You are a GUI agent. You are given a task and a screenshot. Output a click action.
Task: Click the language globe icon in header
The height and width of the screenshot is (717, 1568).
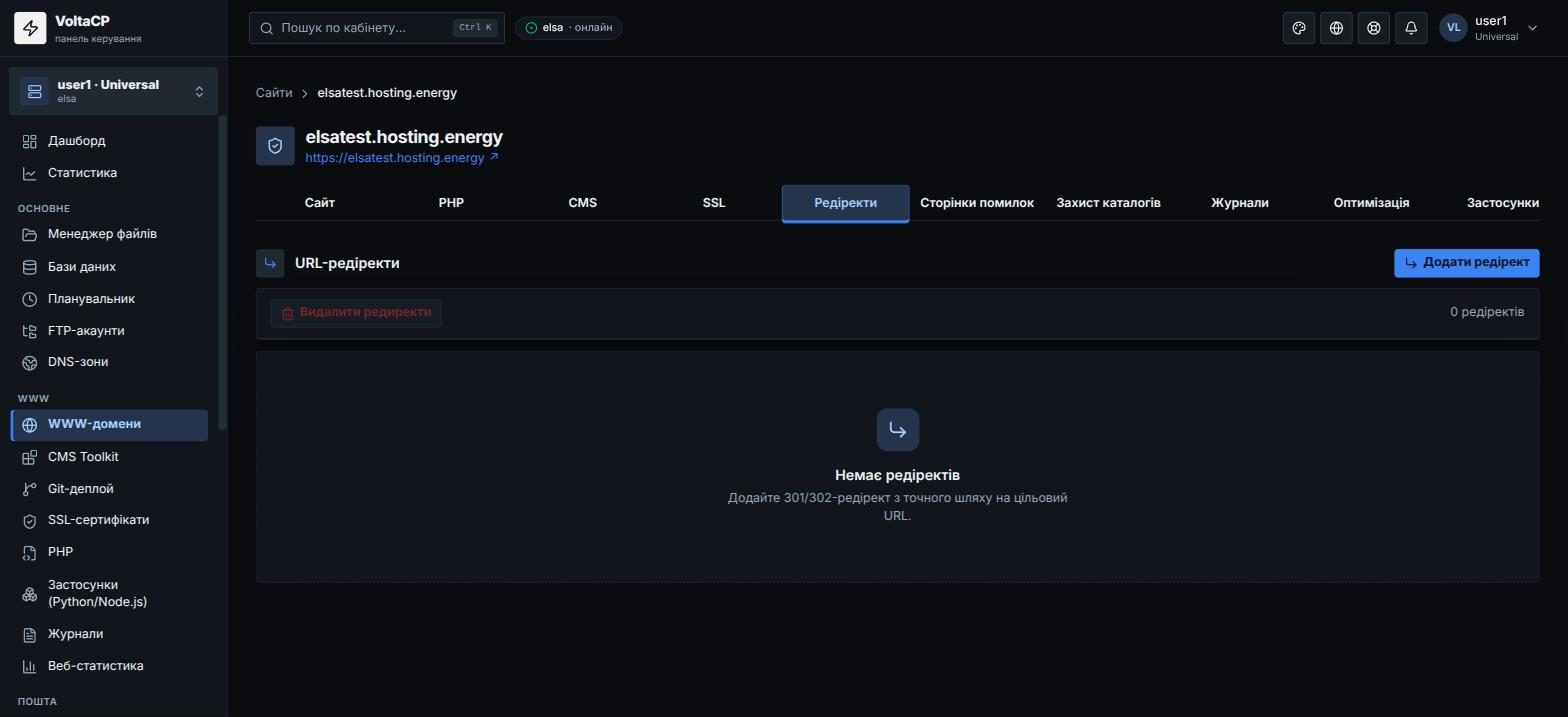1336,28
